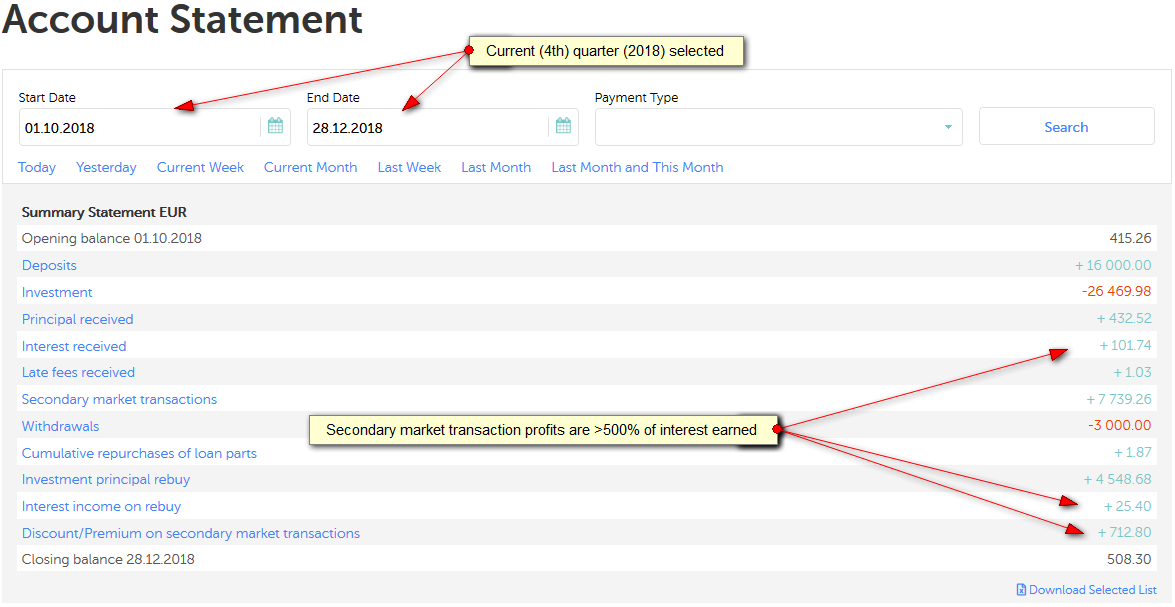Click the download file icon near Download Selected List
Viewport: 1175px width, 607px height.
pos(1021,590)
